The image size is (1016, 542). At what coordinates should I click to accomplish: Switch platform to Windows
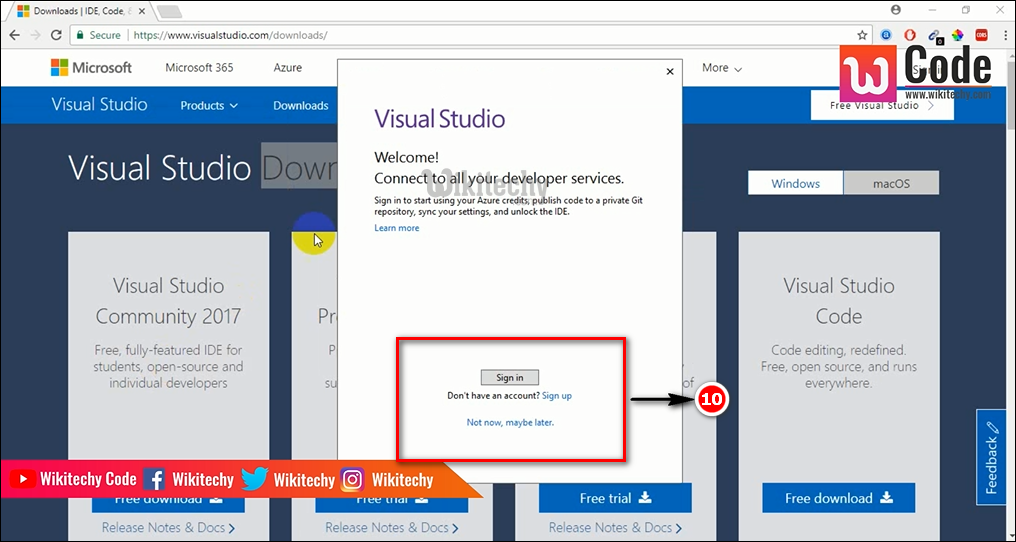tap(795, 183)
